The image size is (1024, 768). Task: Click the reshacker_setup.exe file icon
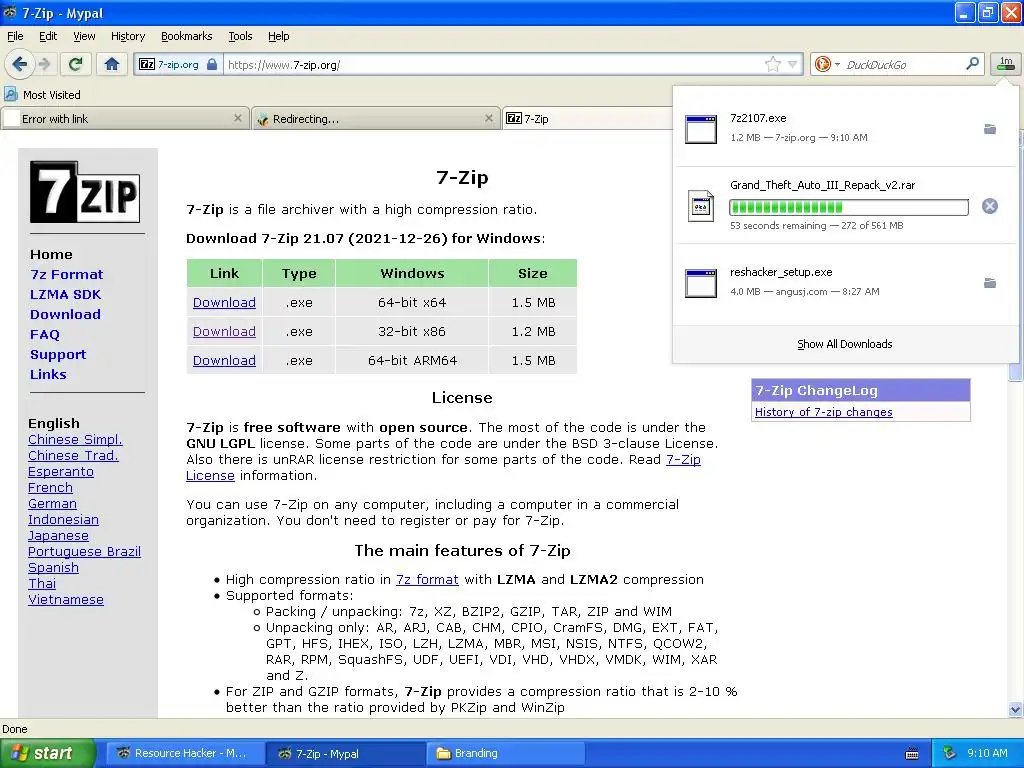tap(701, 283)
